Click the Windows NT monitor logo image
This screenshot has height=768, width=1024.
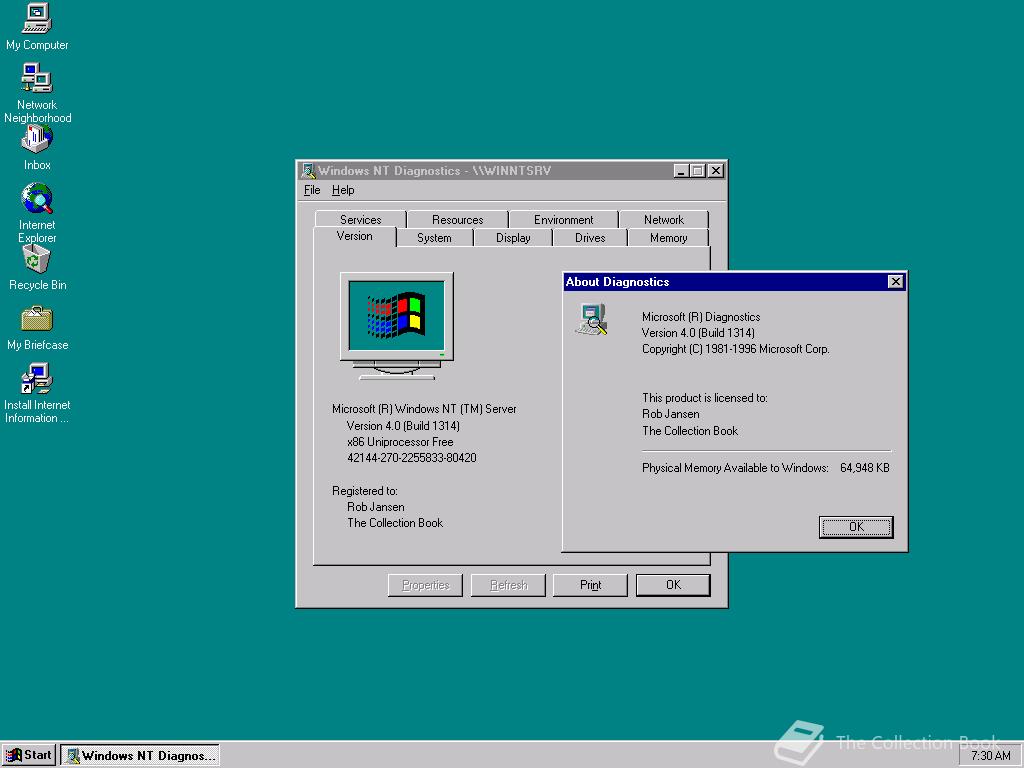(x=396, y=326)
